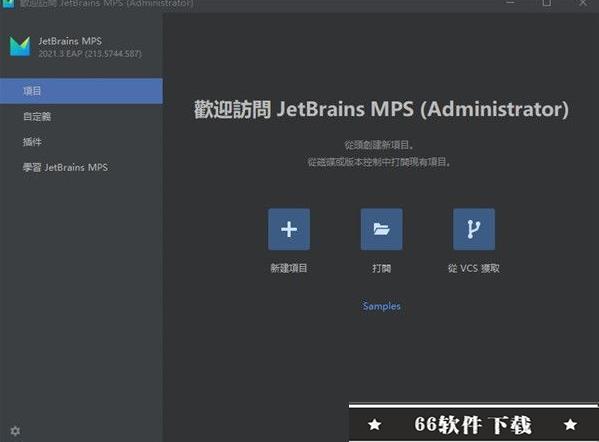Select the 項目 (Projects) sidebar tab
599x442 pixels.
point(81,91)
